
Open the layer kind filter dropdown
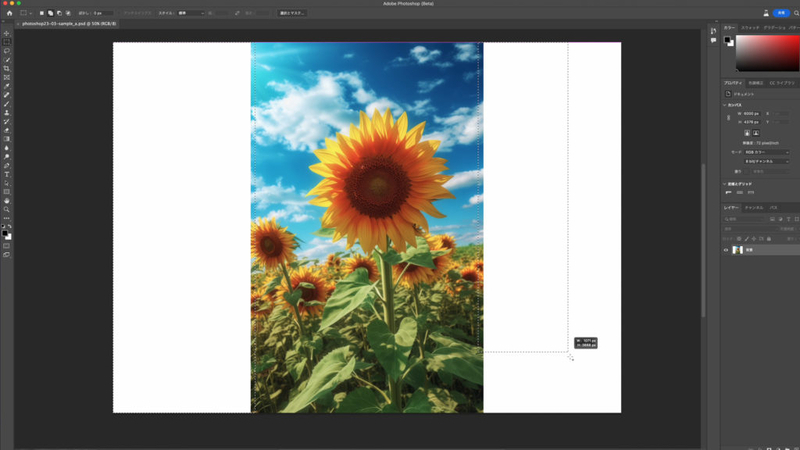(x=744, y=219)
